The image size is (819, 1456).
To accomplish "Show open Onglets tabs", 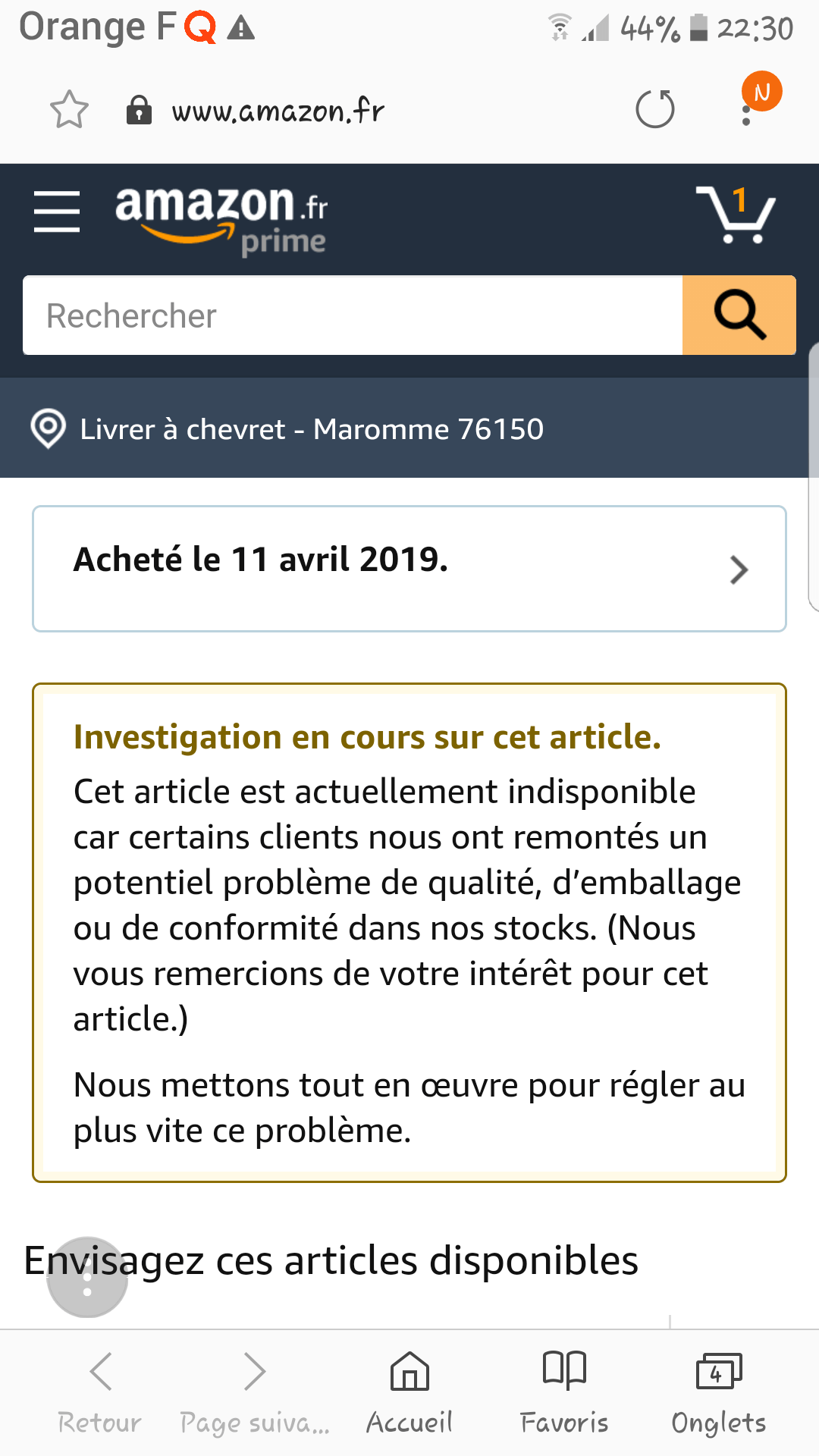I will pos(718,1392).
